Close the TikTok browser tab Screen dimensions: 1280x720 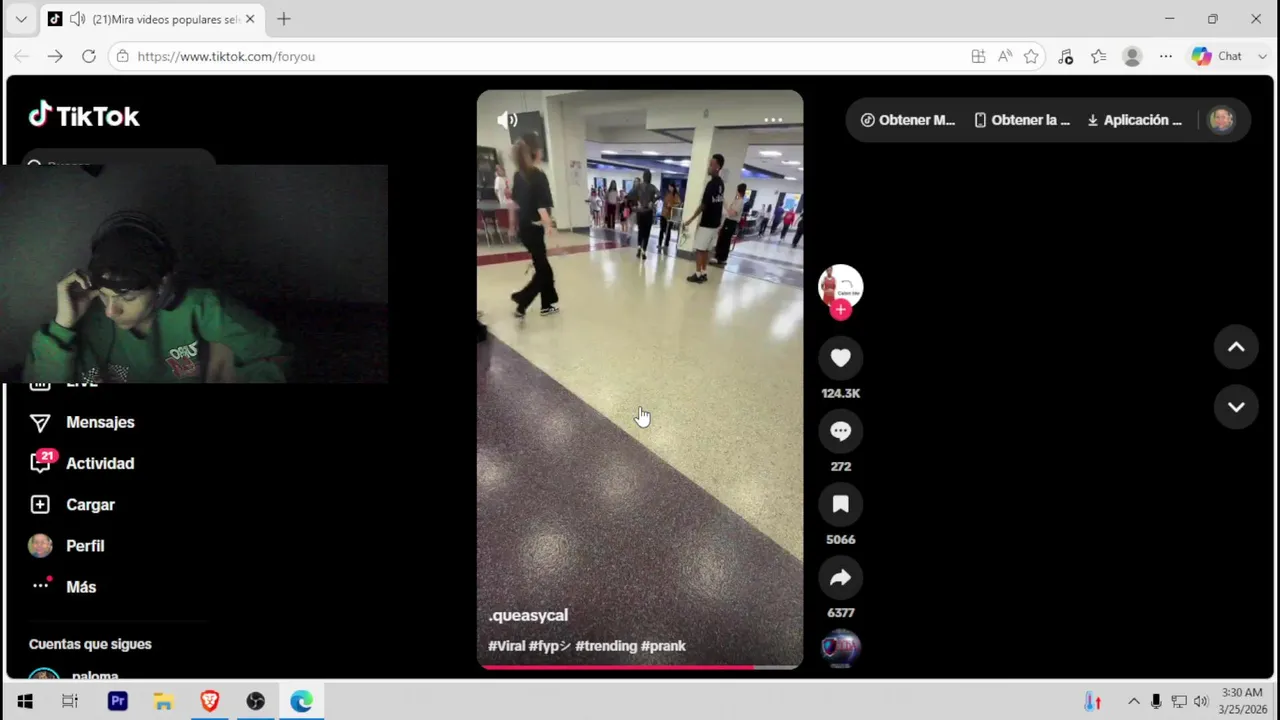(x=250, y=19)
